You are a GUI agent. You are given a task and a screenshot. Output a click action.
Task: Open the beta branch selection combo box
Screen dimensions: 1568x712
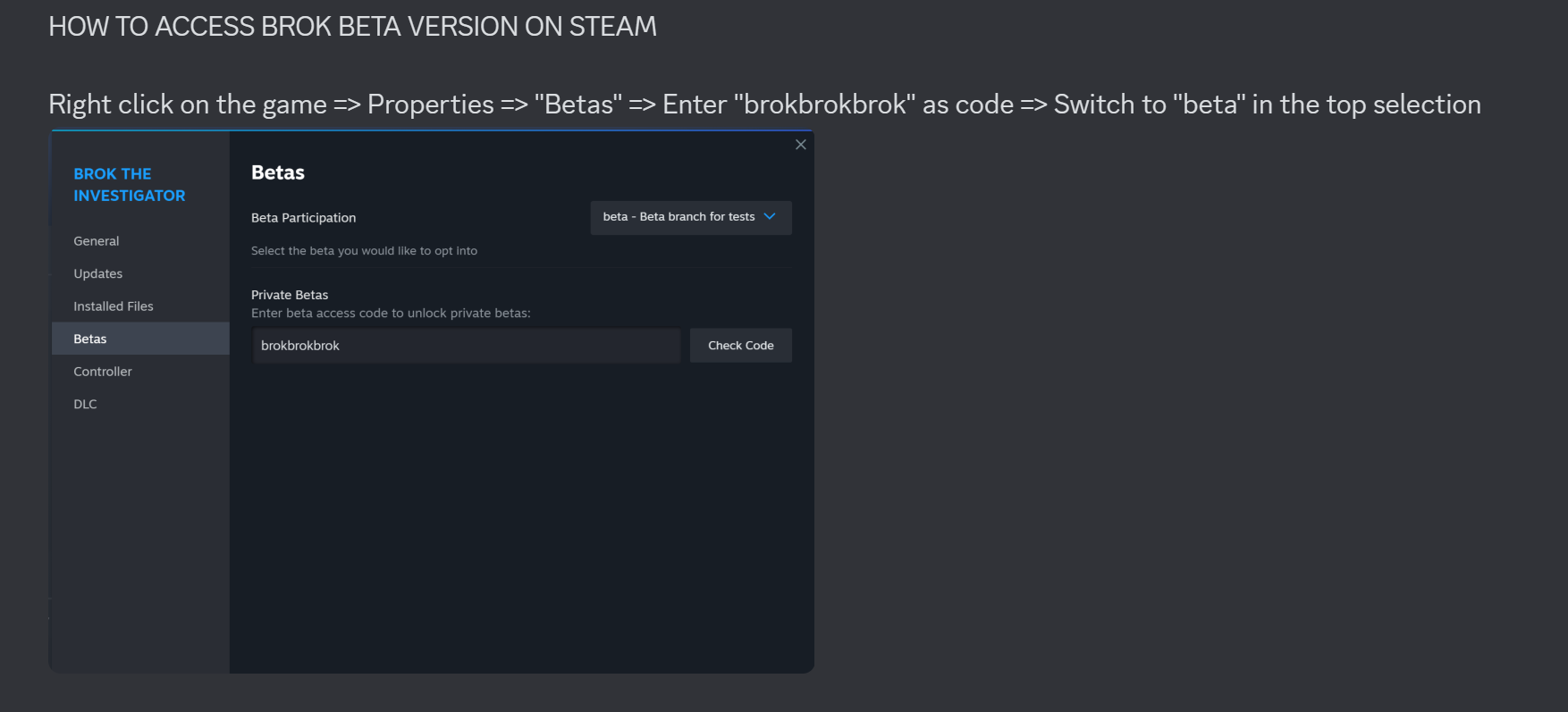pyautogui.click(x=691, y=217)
